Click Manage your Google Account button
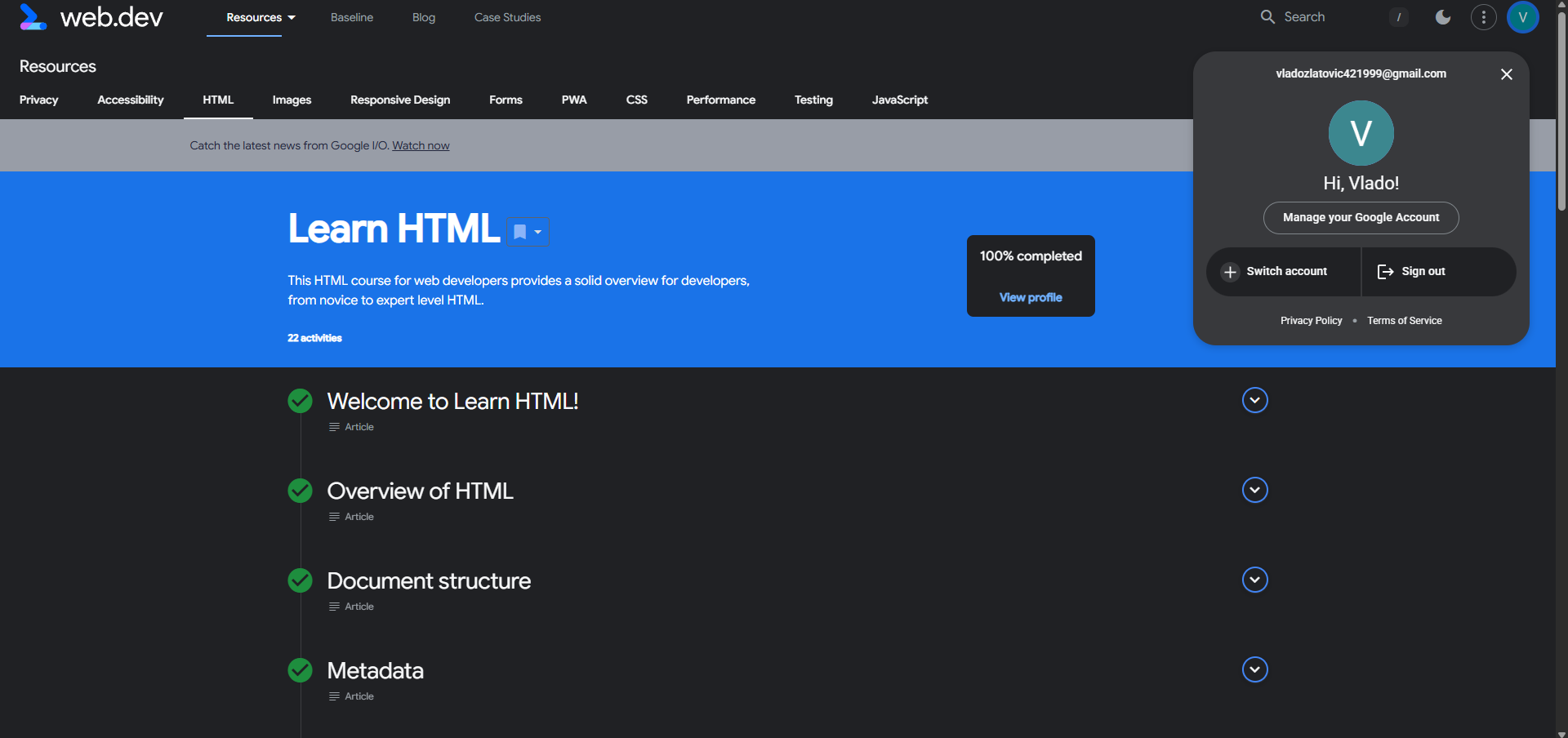This screenshot has width=1568, height=738. click(1361, 218)
